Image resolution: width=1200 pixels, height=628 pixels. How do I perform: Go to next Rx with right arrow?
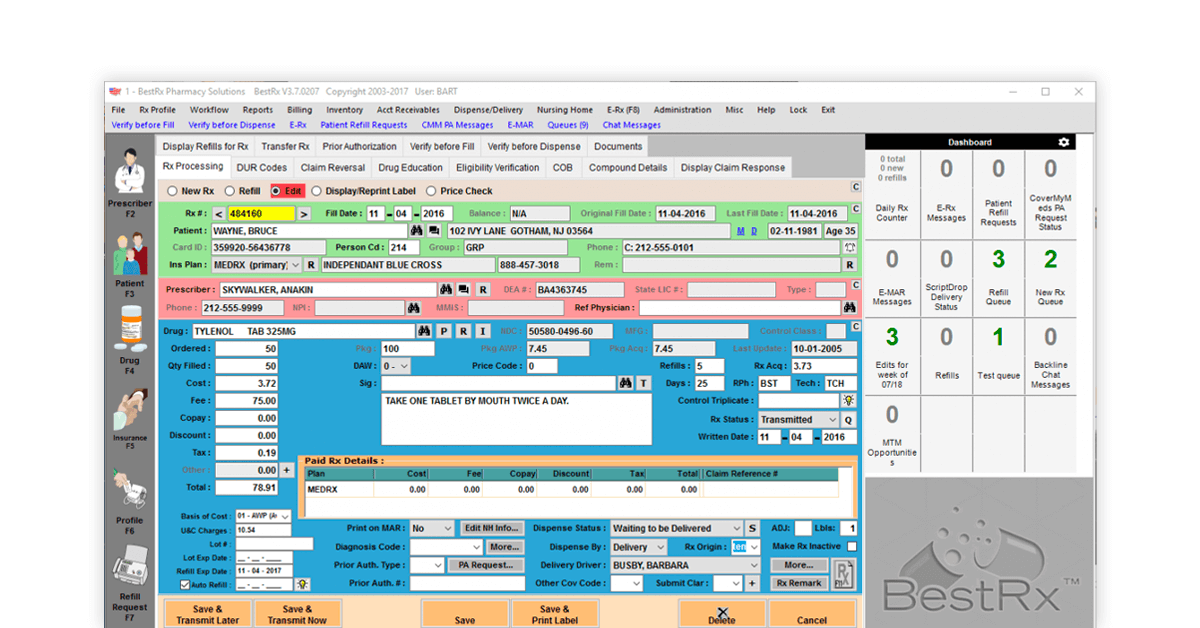(x=304, y=214)
